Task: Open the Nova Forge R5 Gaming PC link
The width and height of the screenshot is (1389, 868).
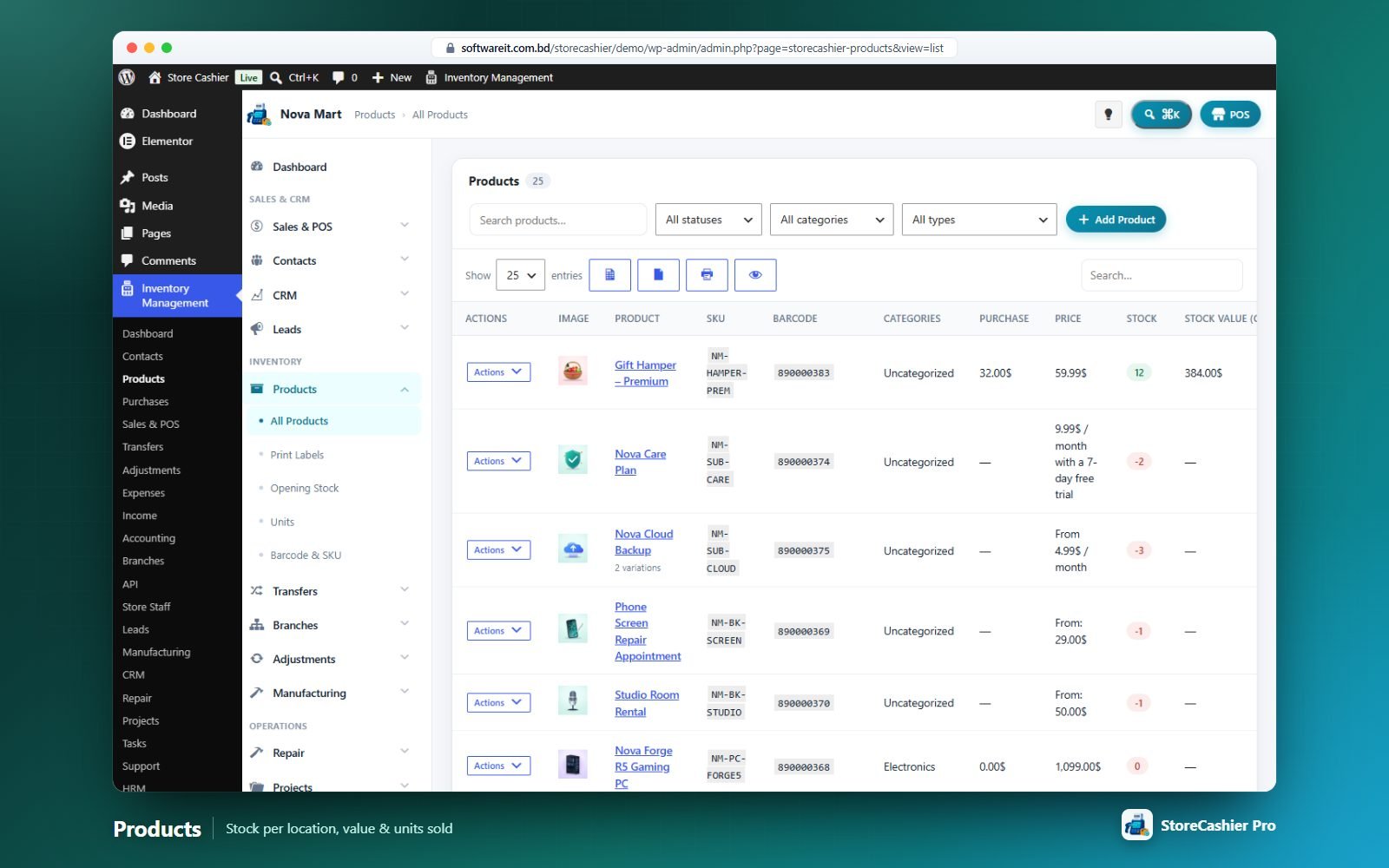Action: [643, 766]
